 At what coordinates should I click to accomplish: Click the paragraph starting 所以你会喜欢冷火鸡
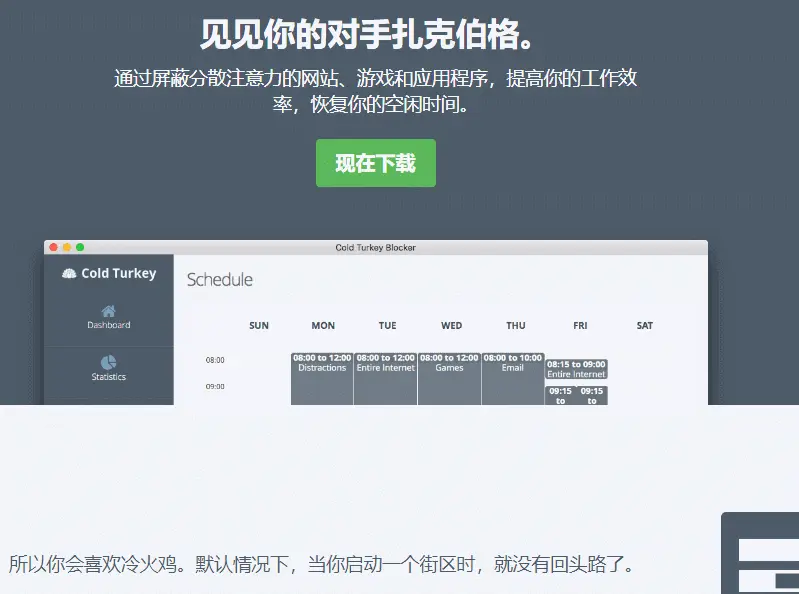coord(322,564)
